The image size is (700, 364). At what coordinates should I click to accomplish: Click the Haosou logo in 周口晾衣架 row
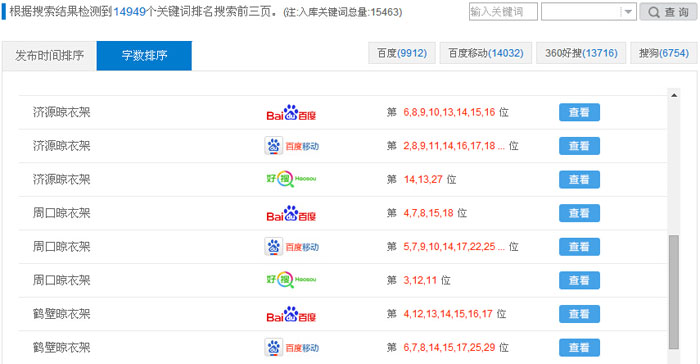pos(291,280)
